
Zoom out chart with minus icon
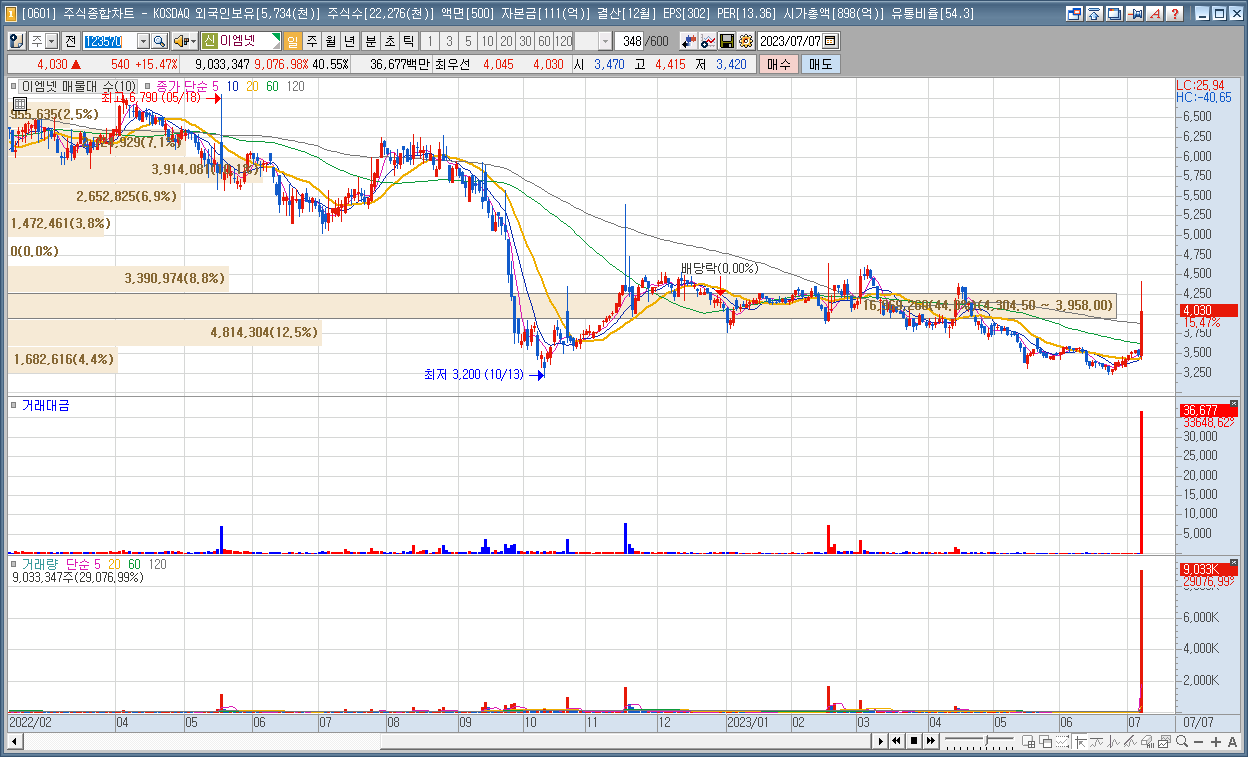pyautogui.click(x=1199, y=741)
